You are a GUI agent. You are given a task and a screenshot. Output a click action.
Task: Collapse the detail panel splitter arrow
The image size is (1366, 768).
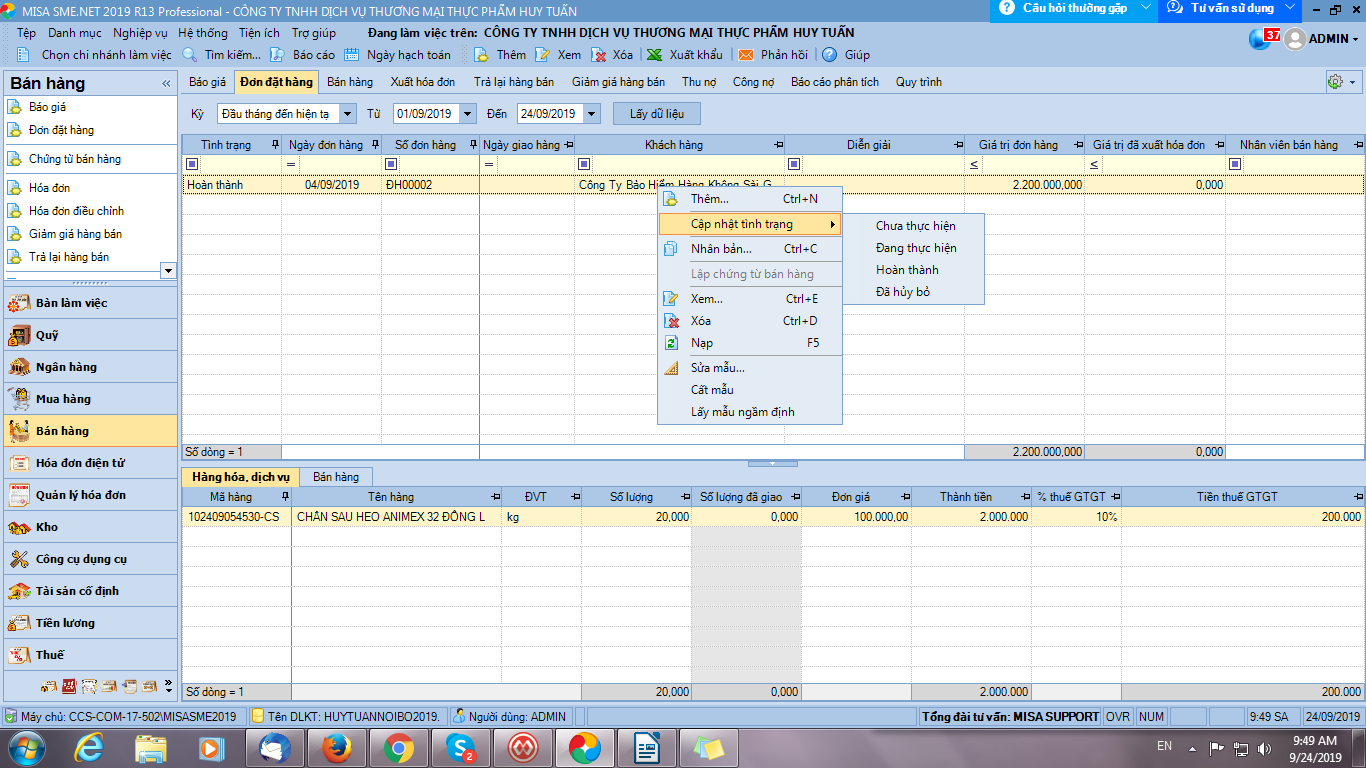click(x=773, y=464)
